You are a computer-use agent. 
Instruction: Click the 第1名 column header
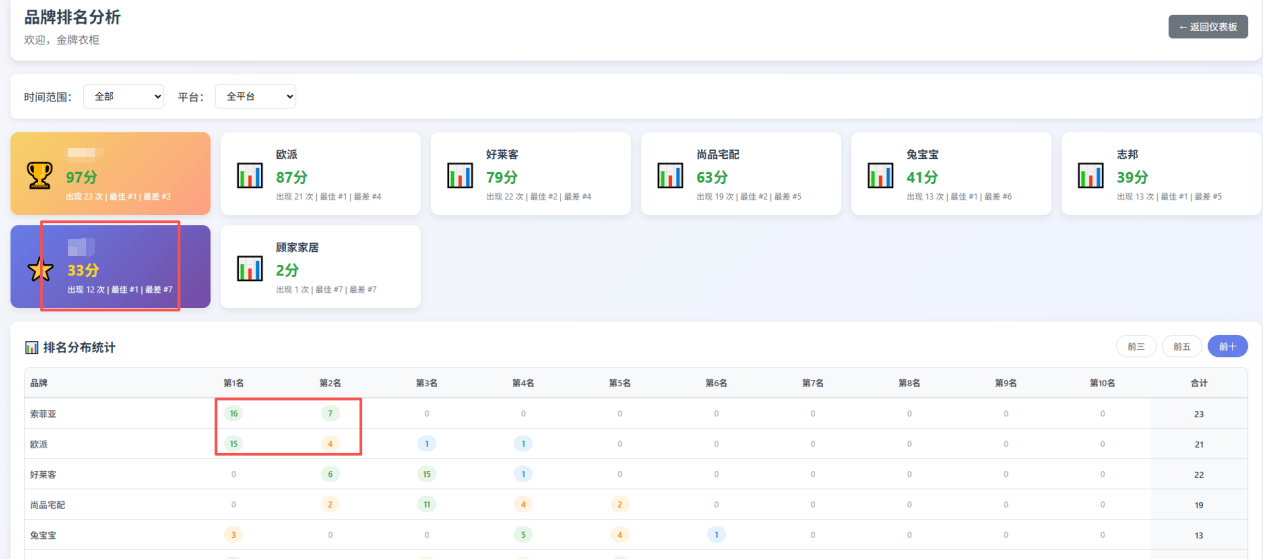(233, 383)
